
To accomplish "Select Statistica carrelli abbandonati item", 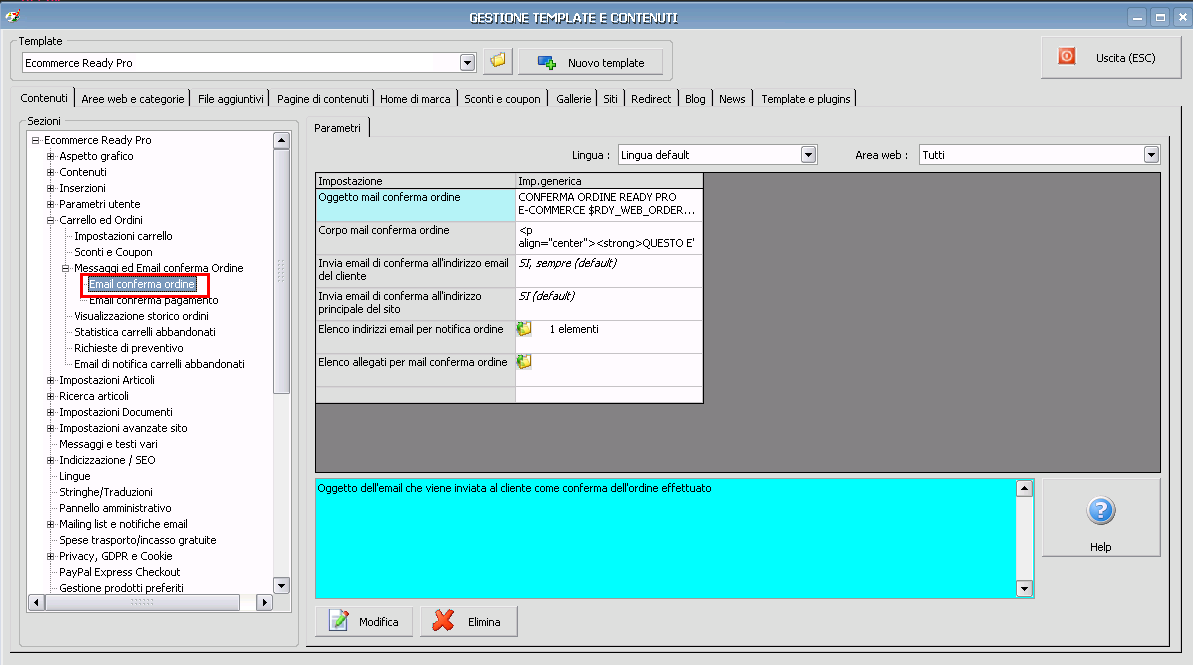I will 145,332.
